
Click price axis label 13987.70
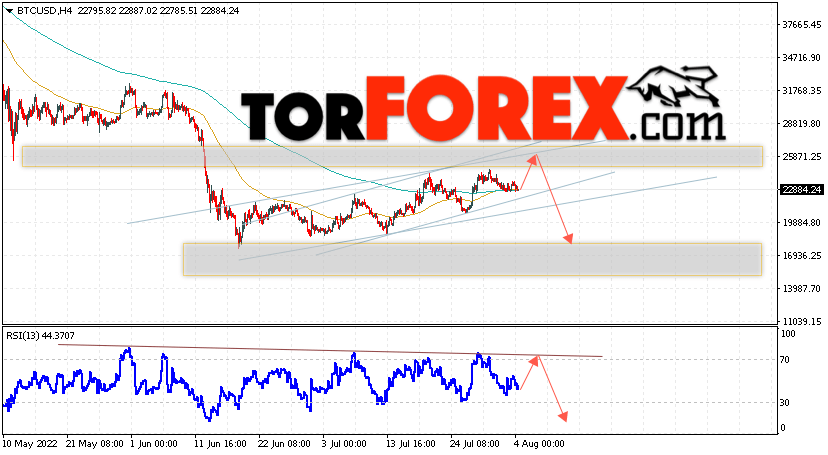tap(802, 289)
